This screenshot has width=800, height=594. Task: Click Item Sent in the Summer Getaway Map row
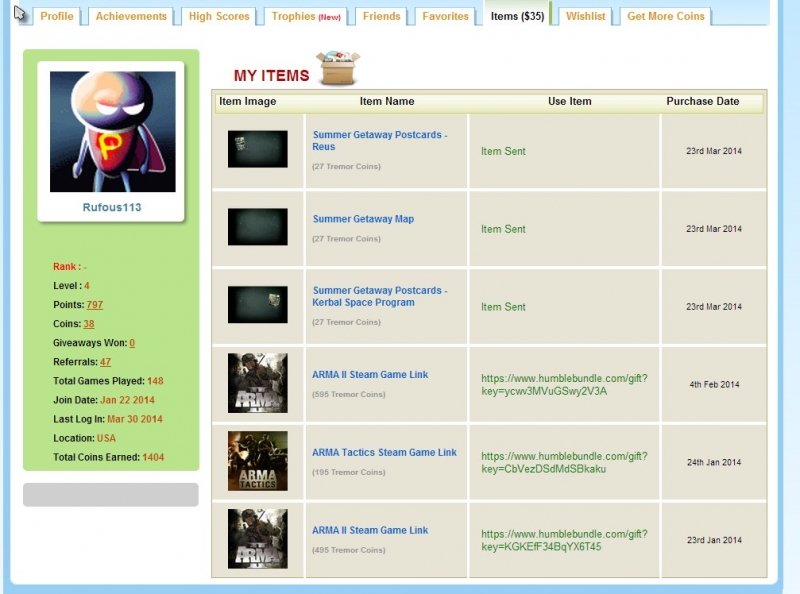[x=503, y=229]
